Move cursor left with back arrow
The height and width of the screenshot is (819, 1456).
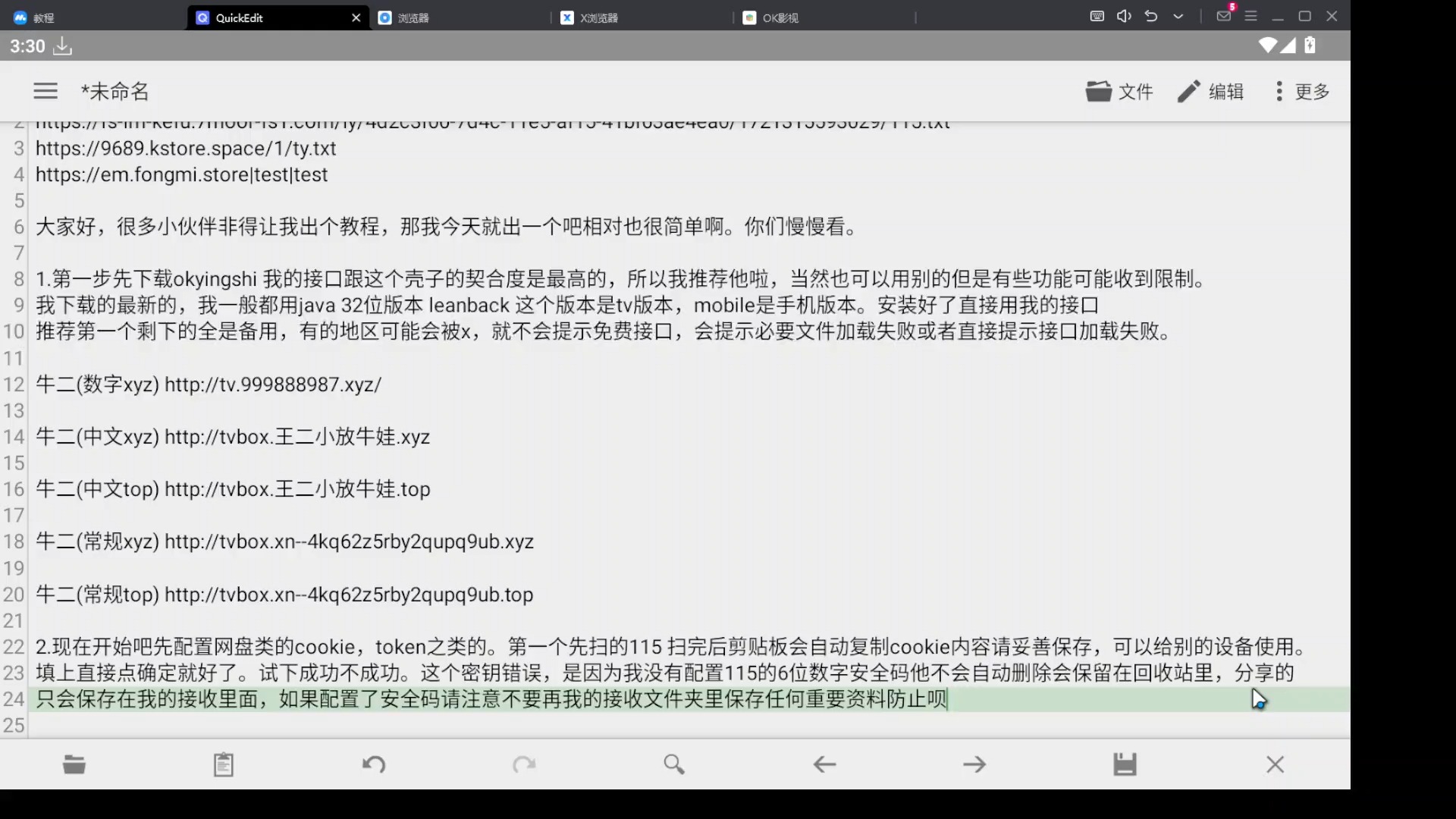824,764
